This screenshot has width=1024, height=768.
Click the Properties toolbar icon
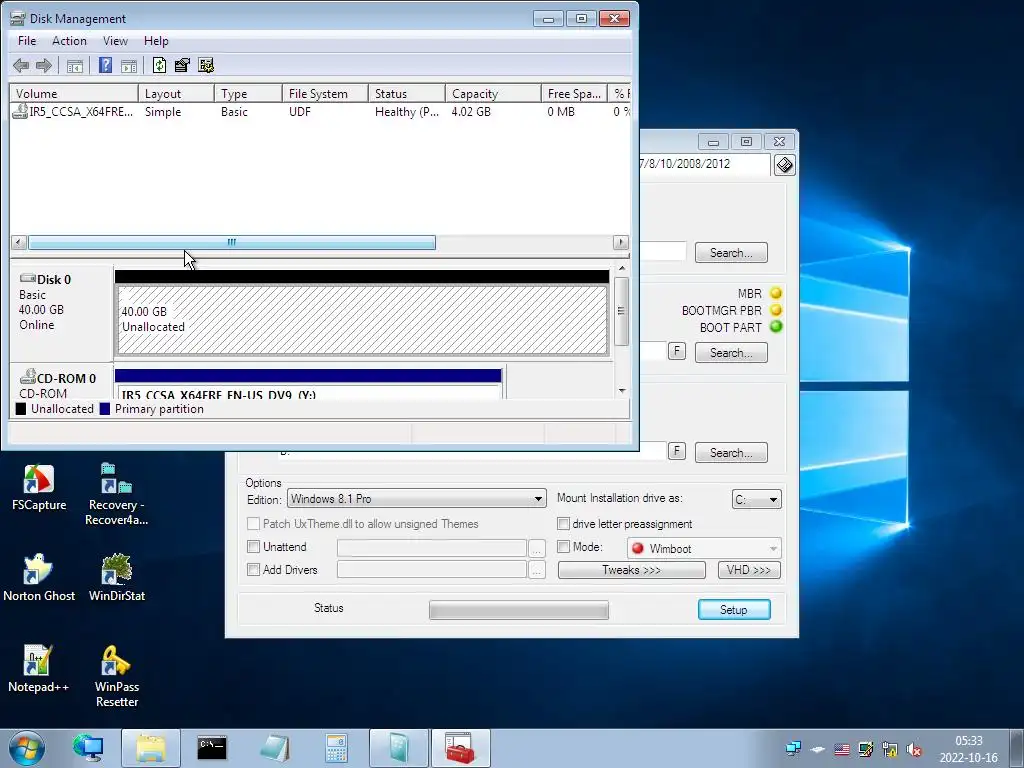point(182,65)
